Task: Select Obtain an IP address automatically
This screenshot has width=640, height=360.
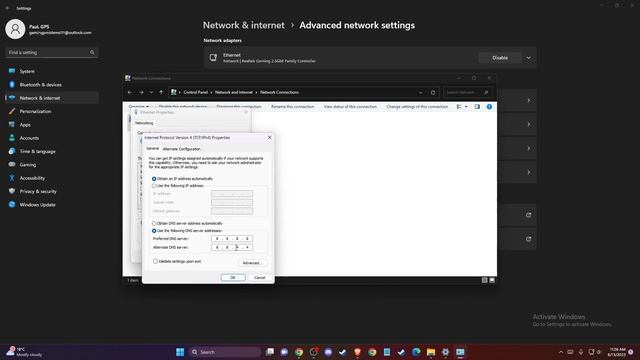Action: (x=154, y=179)
